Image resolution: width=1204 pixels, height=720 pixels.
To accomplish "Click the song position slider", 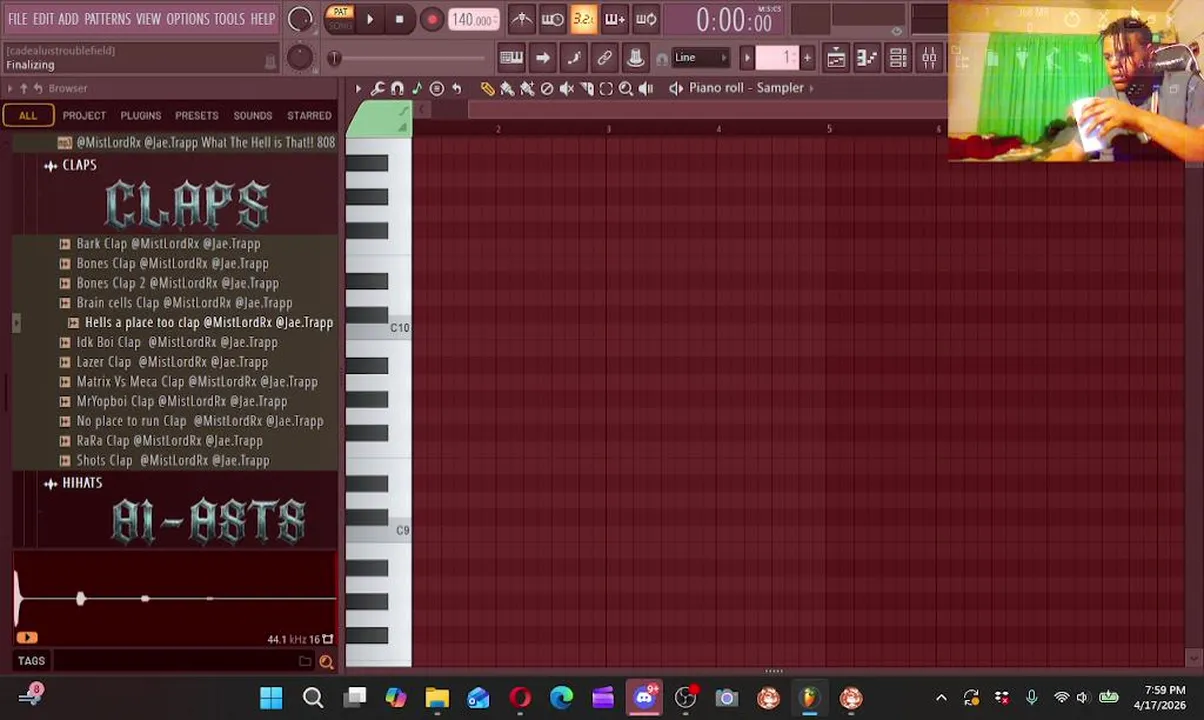I will (410, 58).
